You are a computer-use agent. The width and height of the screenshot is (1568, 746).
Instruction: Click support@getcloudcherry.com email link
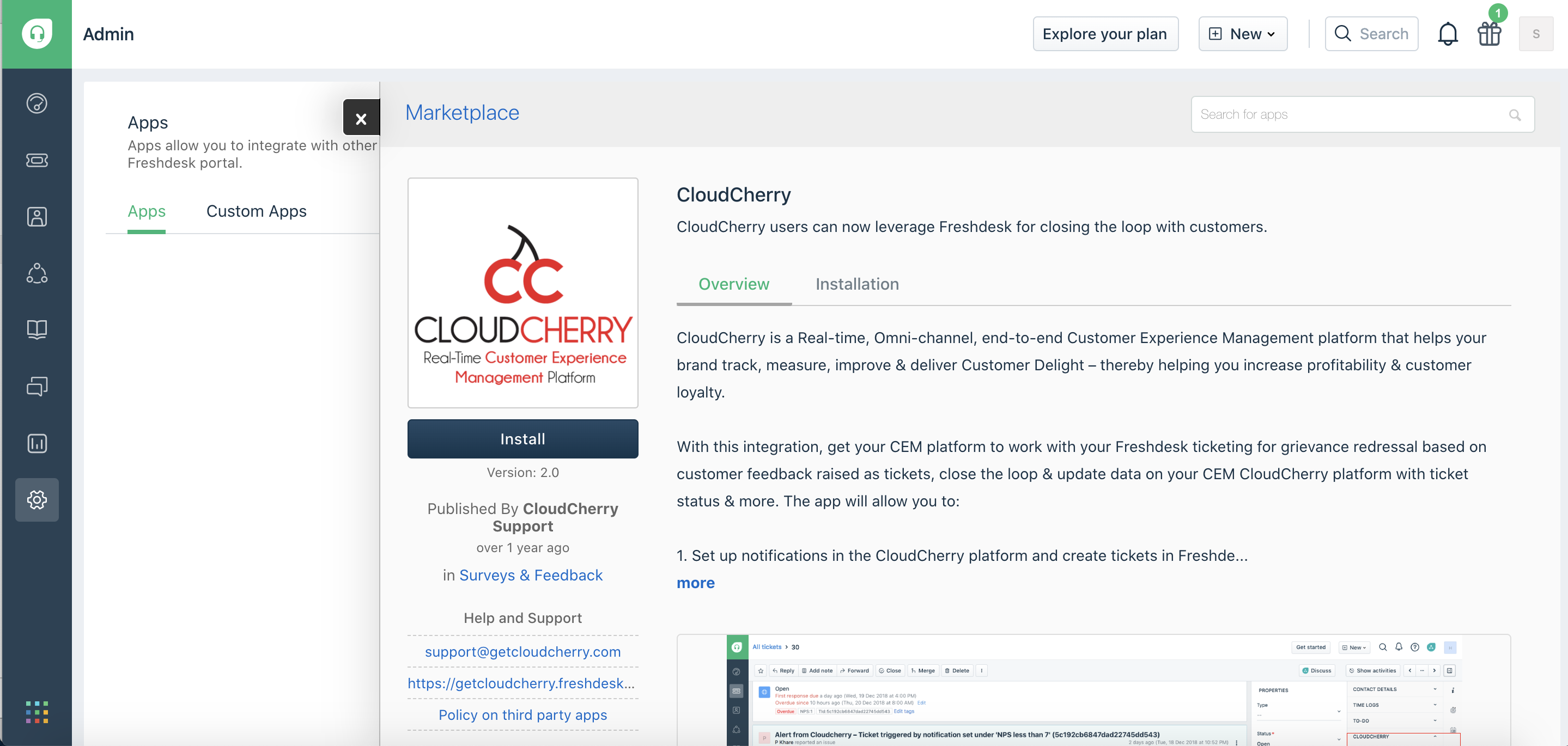522,652
